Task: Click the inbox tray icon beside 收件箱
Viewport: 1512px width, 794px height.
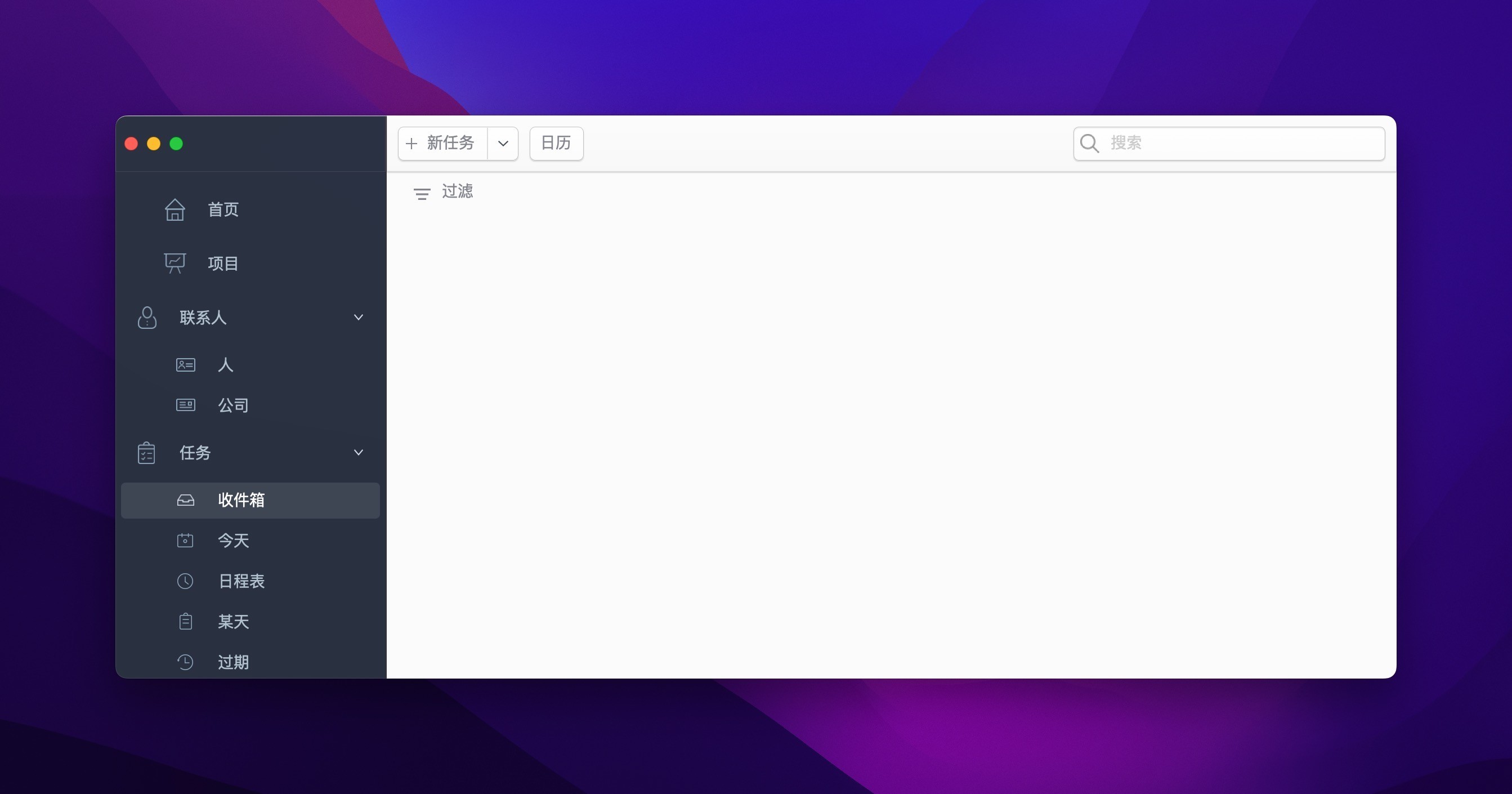Action: click(x=185, y=500)
